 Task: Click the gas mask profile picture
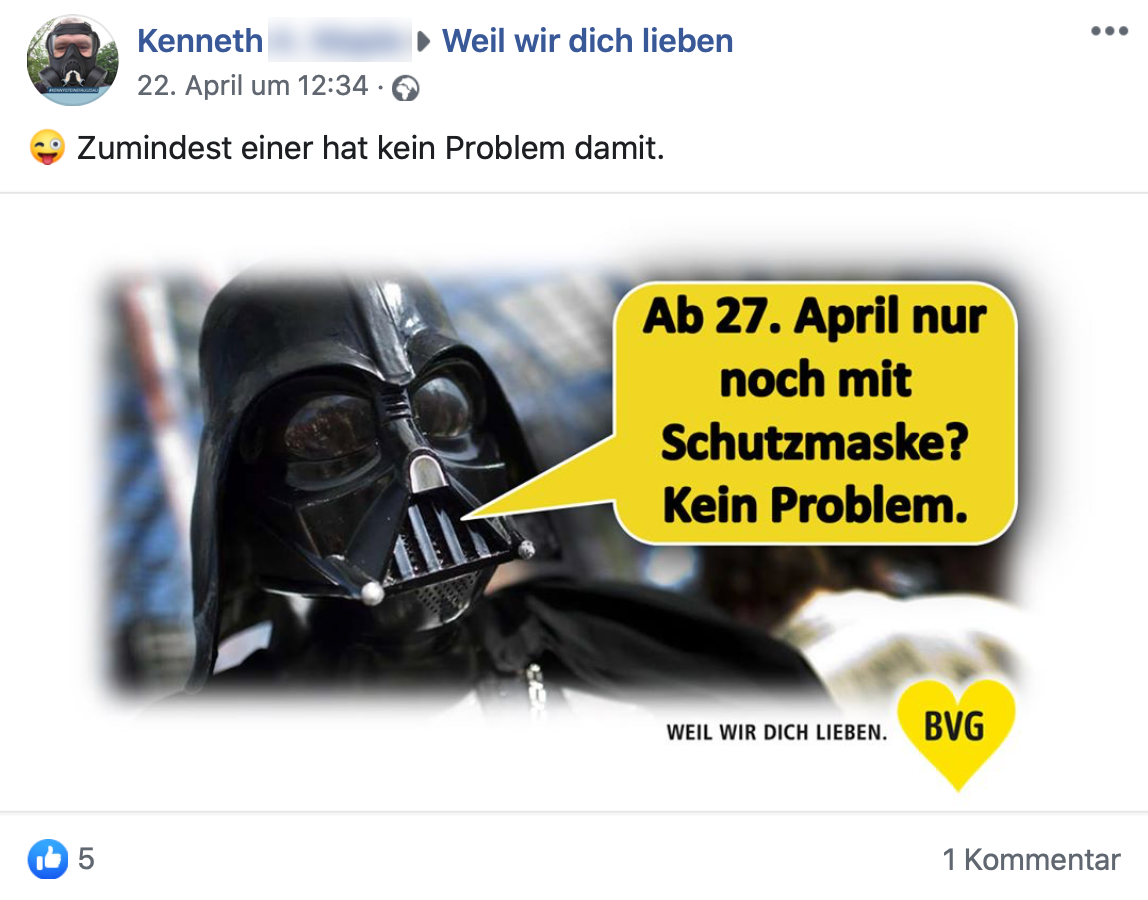point(72,60)
